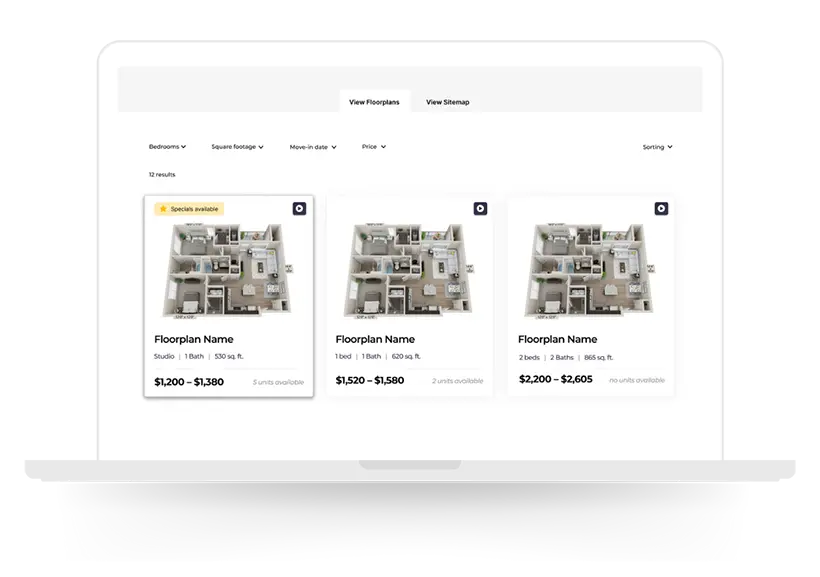
Task: Click the 2 Baths detail
Action: coord(562,357)
